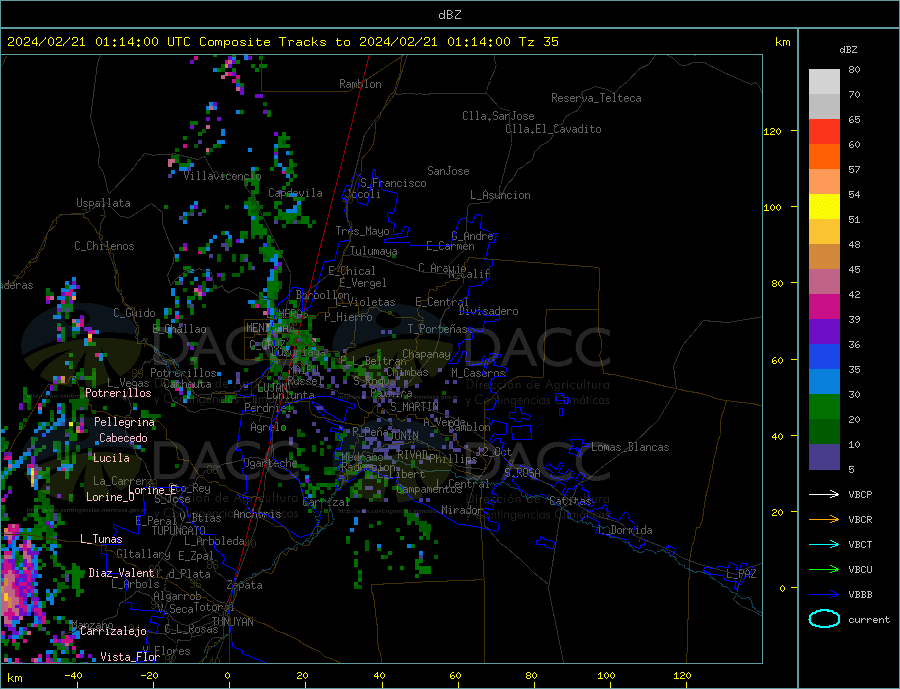This screenshot has width=900, height=689.
Task: Click the cyan 'current' ellipse in the legend
Action: 824,619
